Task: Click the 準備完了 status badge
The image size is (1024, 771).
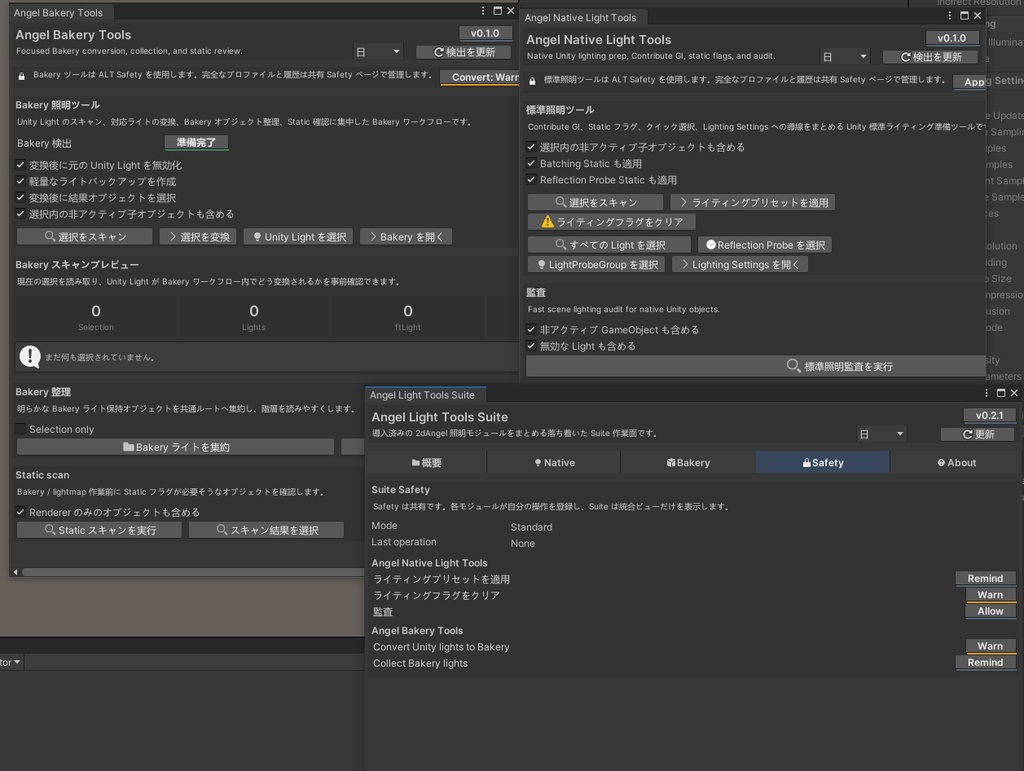Action: click(x=196, y=142)
